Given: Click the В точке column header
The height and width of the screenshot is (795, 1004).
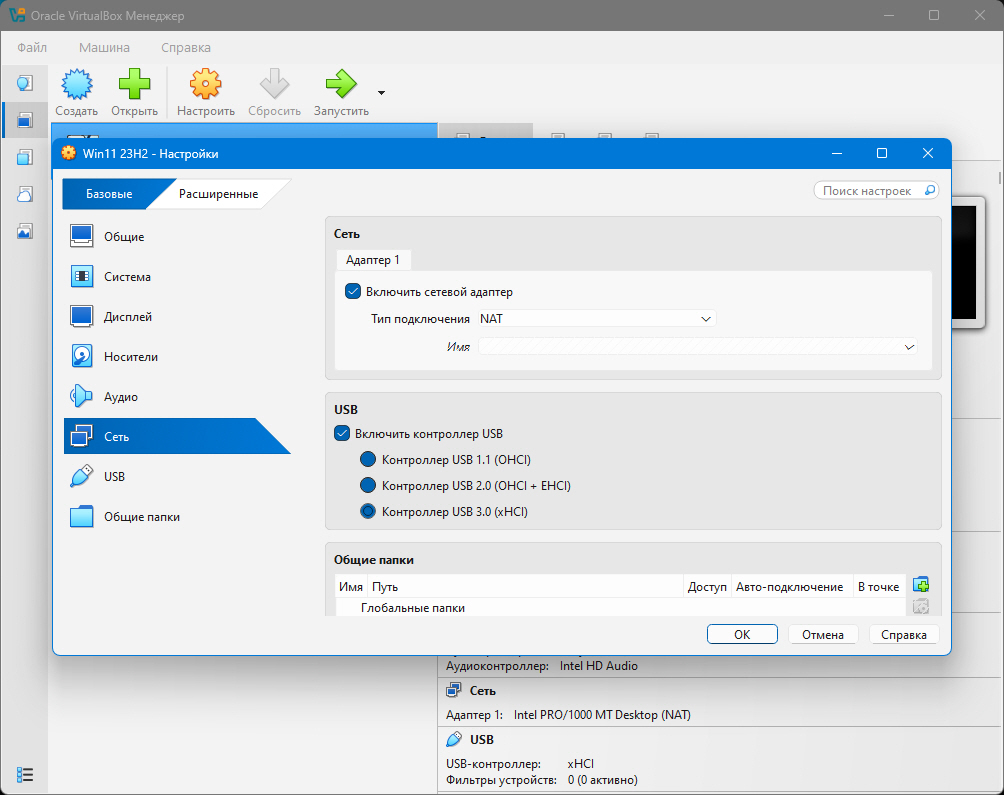Looking at the screenshot, I should [x=878, y=587].
